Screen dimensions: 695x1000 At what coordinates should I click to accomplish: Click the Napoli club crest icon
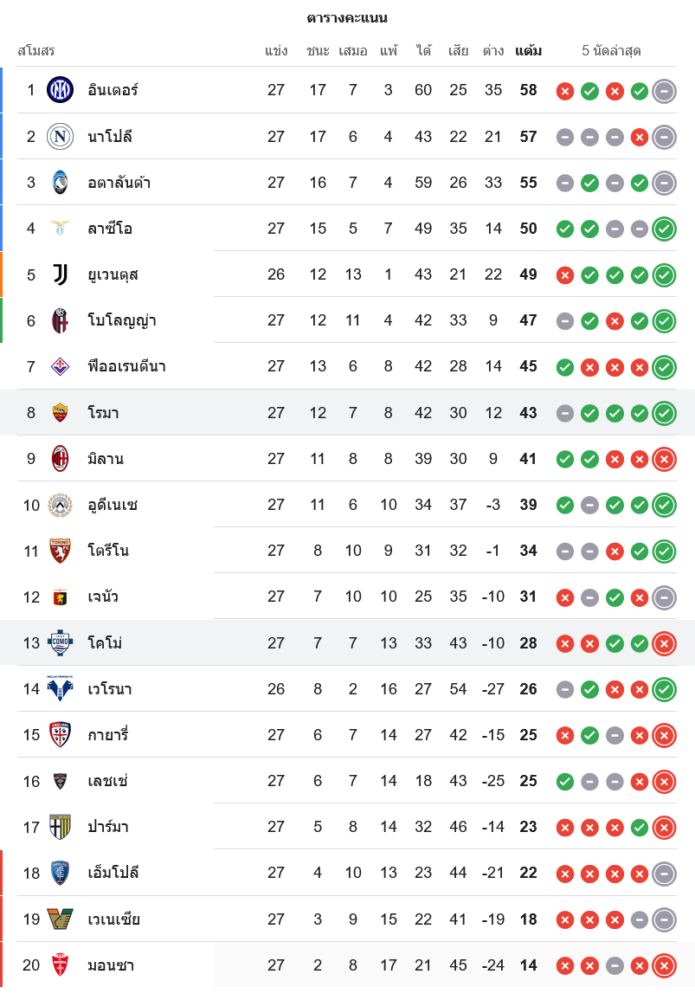[60, 136]
